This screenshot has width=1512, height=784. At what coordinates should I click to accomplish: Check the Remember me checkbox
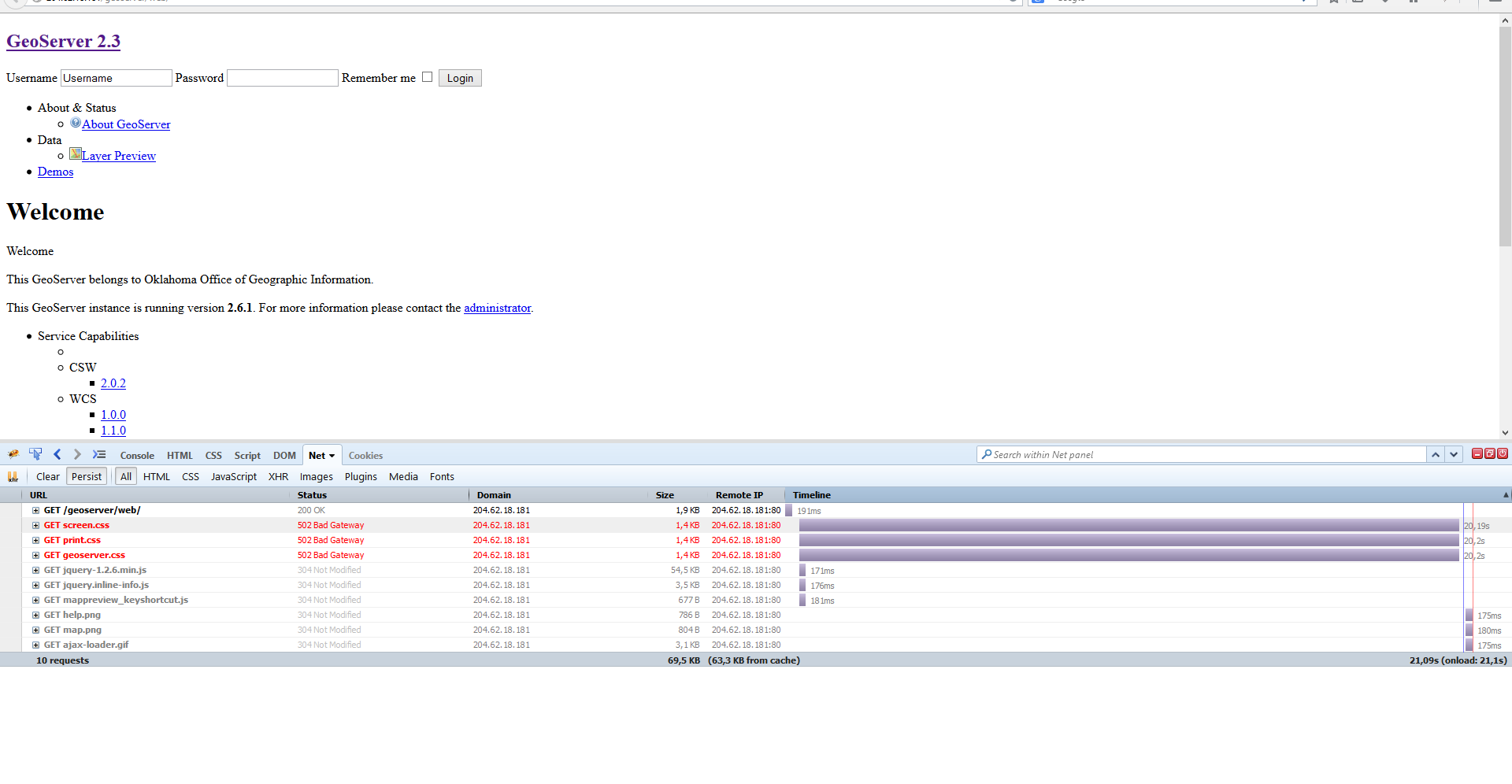tap(427, 76)
